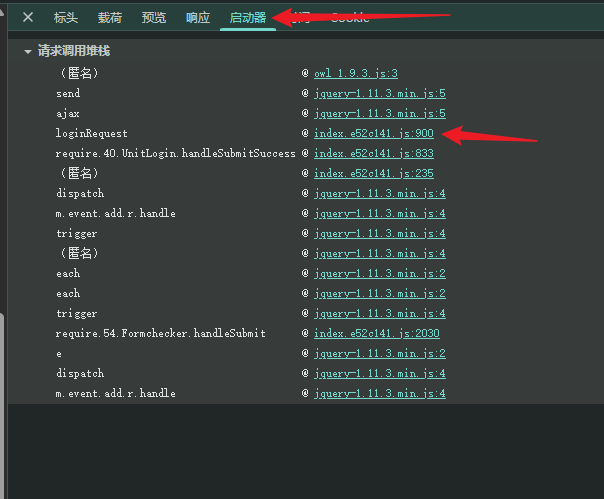
Task: Collapse the 请求调用堆栈 section
Action: [x=27, y=52]
